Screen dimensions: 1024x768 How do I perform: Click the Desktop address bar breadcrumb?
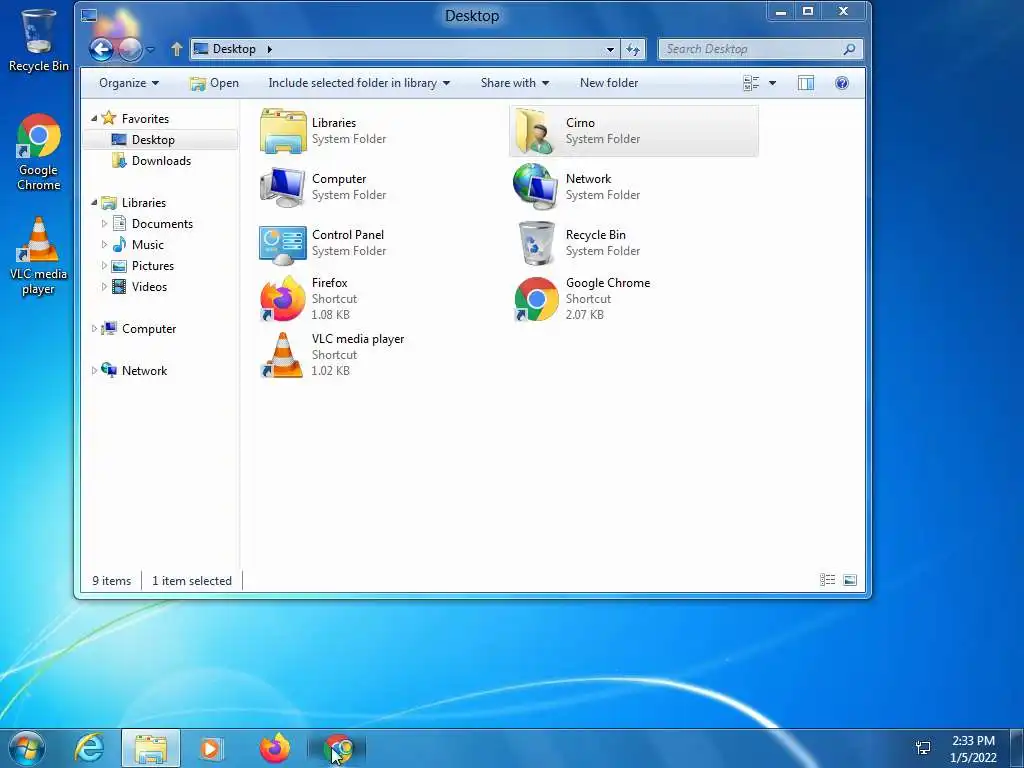pyautogui.click(x=234, y=49)
